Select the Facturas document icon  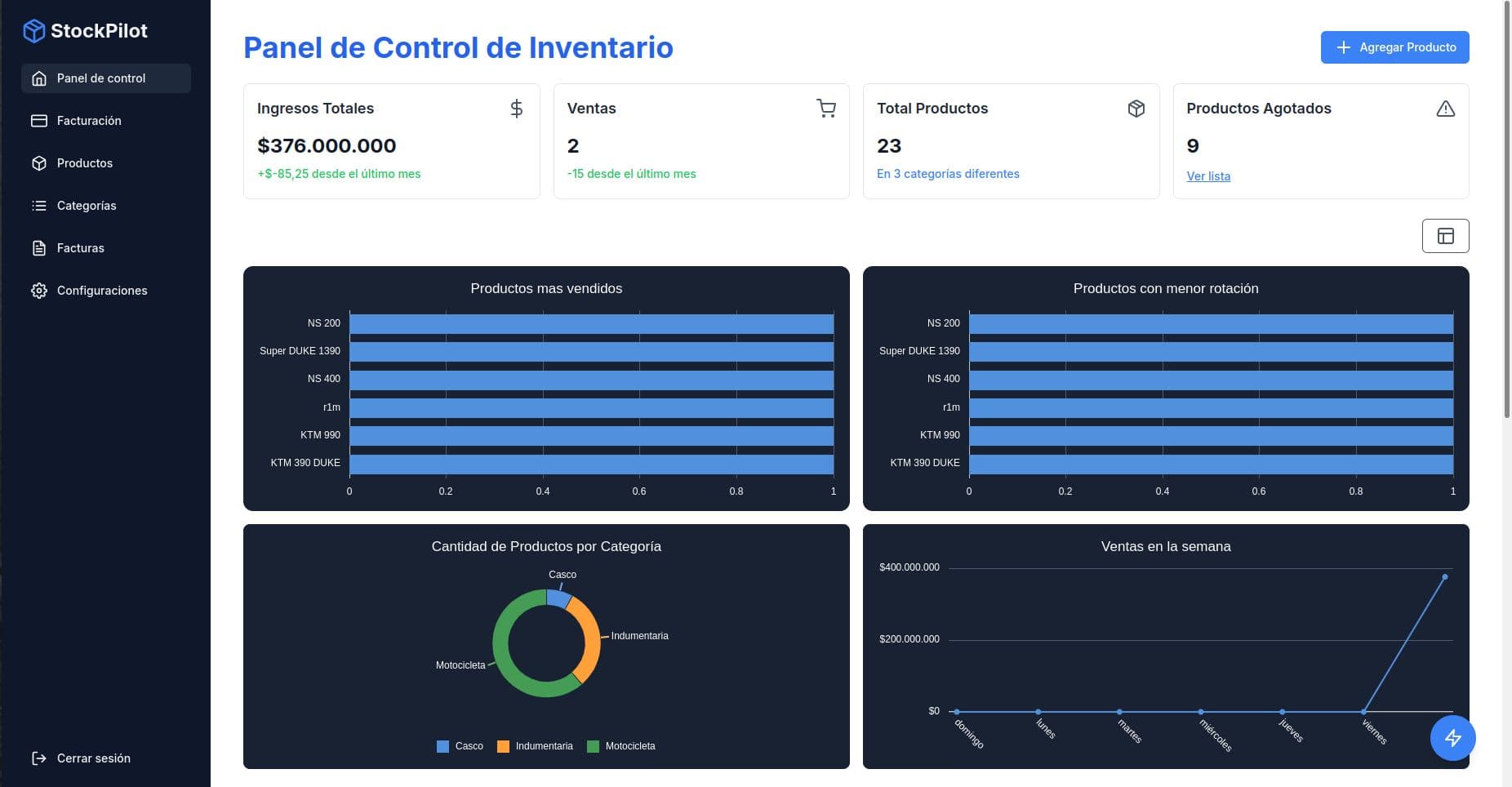tap(38, 247)
